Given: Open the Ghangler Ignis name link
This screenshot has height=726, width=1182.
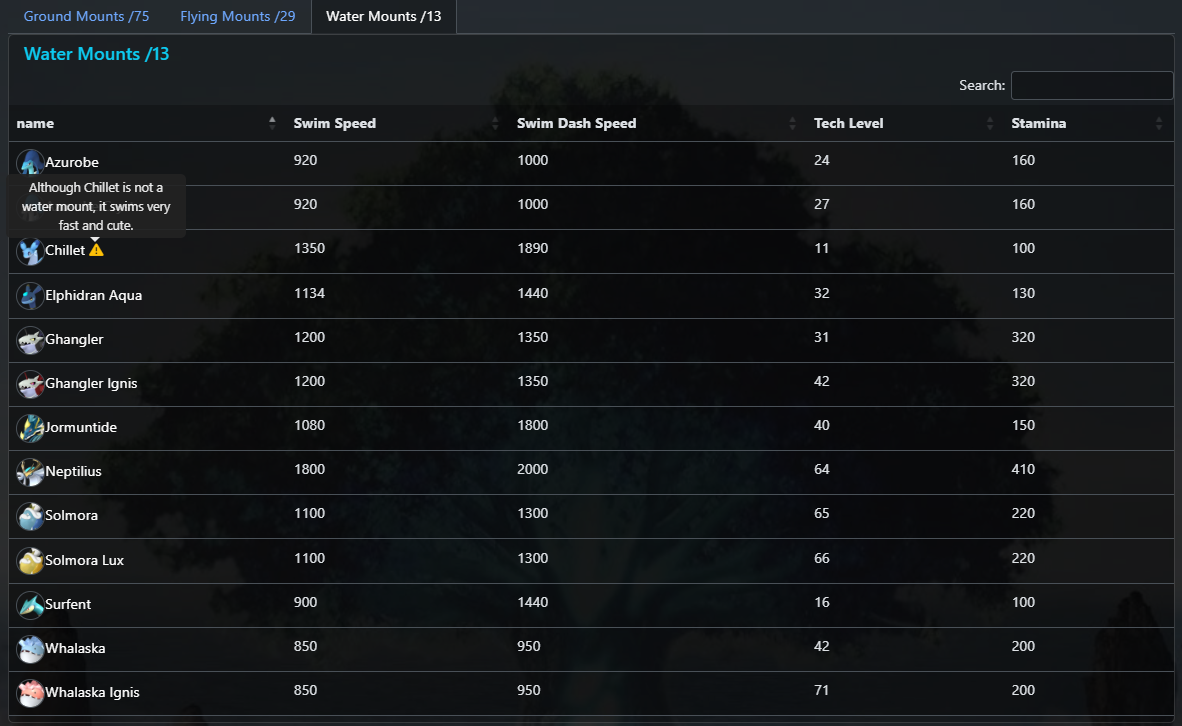Looking at the screenshot, I should pyautogui.click(x=91, y=384).
